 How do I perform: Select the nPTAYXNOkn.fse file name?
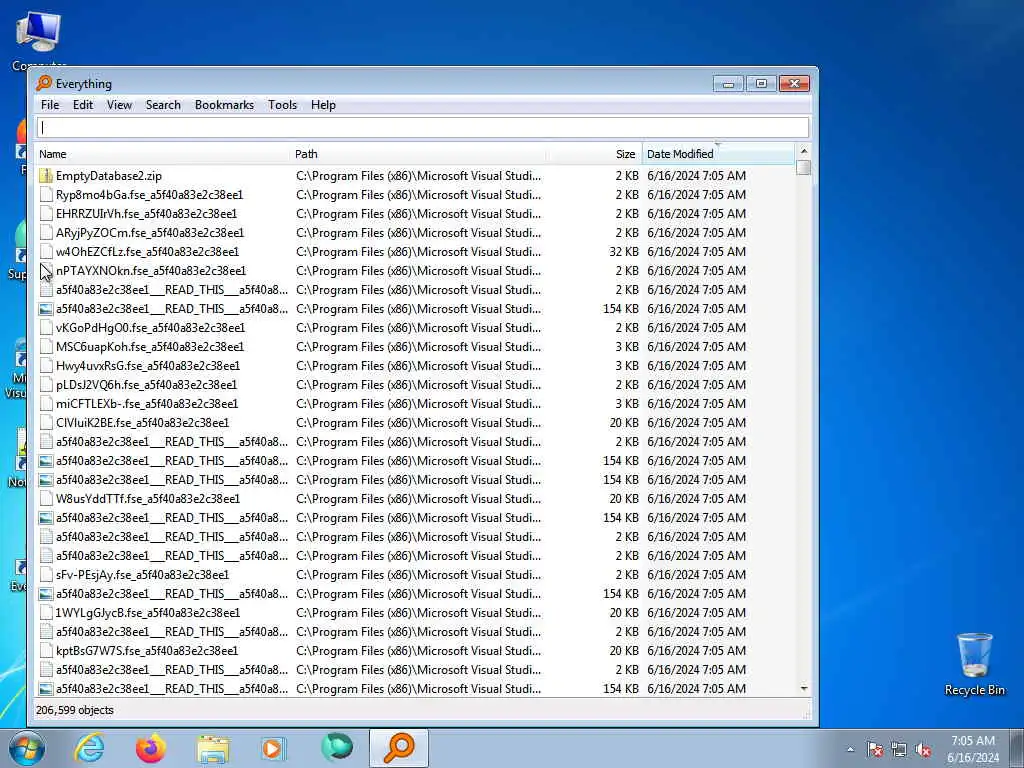point(151,271)
